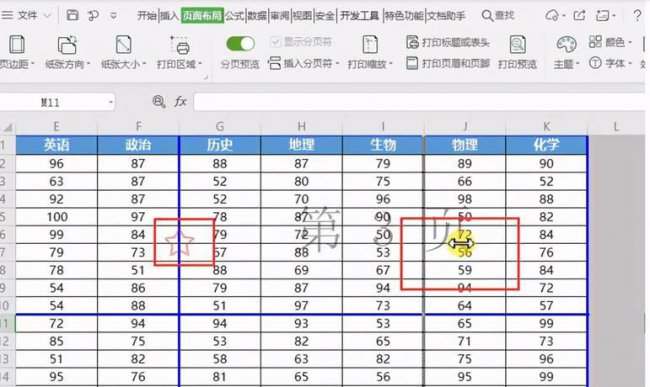
Task: Click the select-all corner triangle
Action: (x=8, y=127)
